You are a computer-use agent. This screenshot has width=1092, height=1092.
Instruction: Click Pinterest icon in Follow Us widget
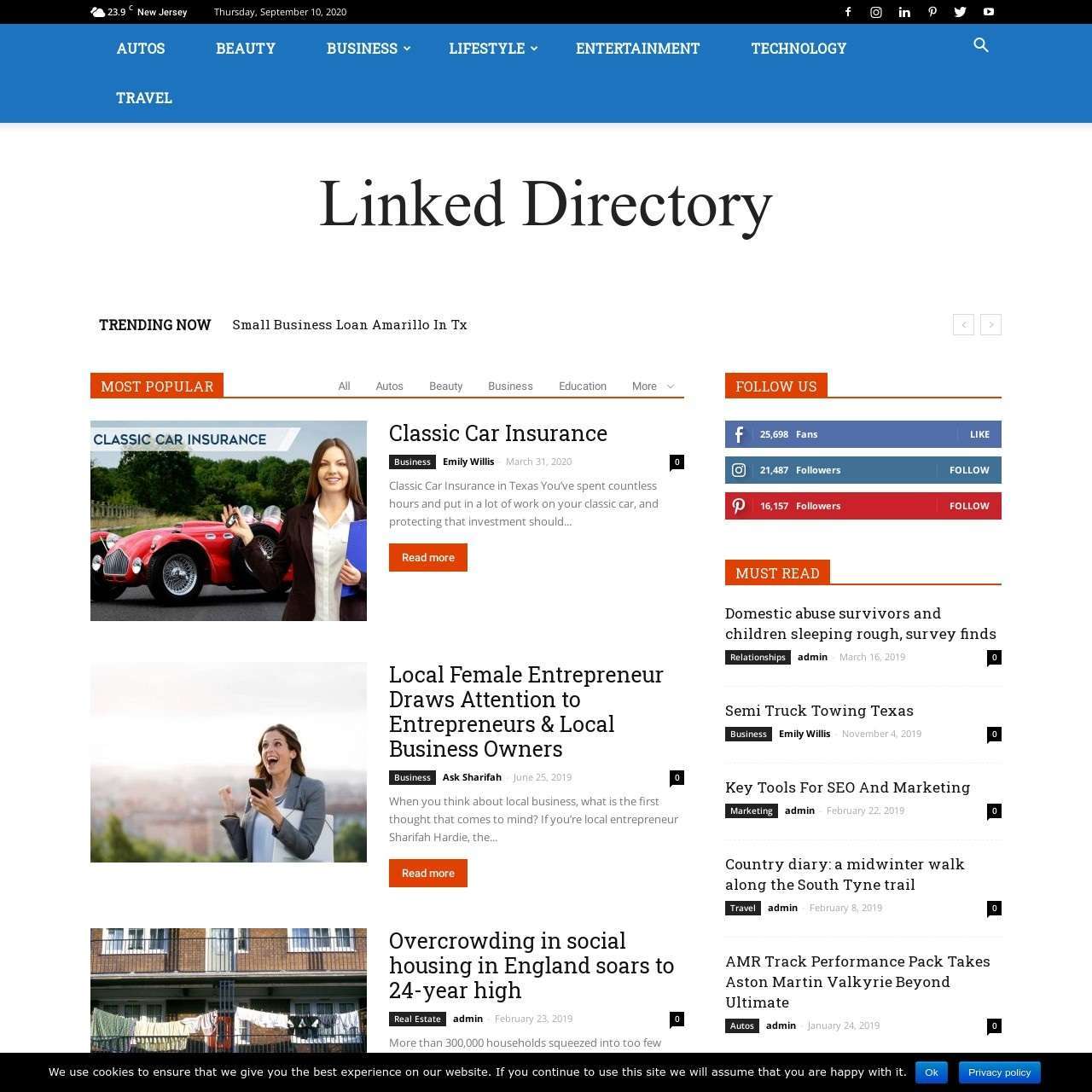pos(739,506)
